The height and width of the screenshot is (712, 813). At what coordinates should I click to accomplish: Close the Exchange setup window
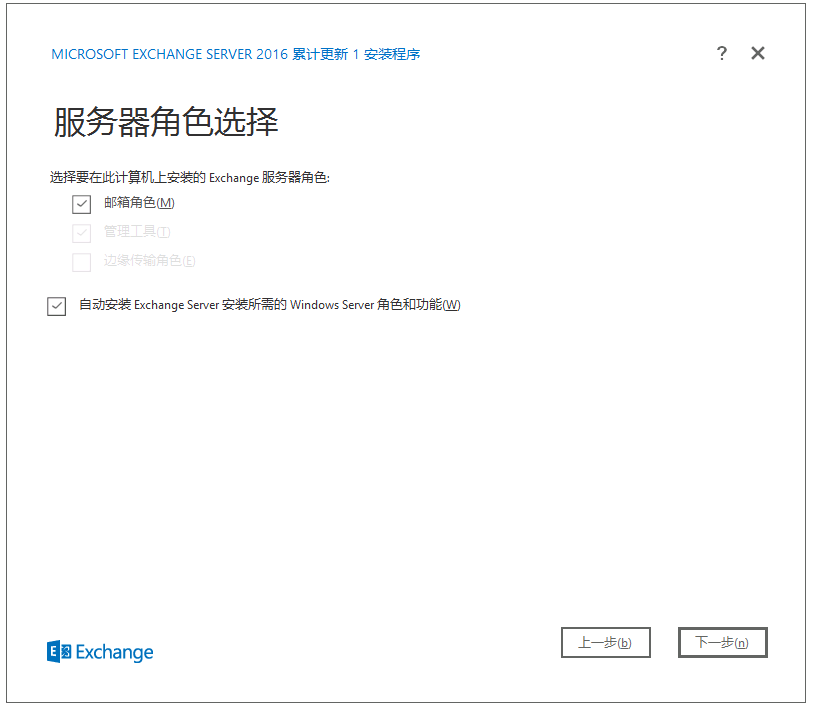point(758,54)
